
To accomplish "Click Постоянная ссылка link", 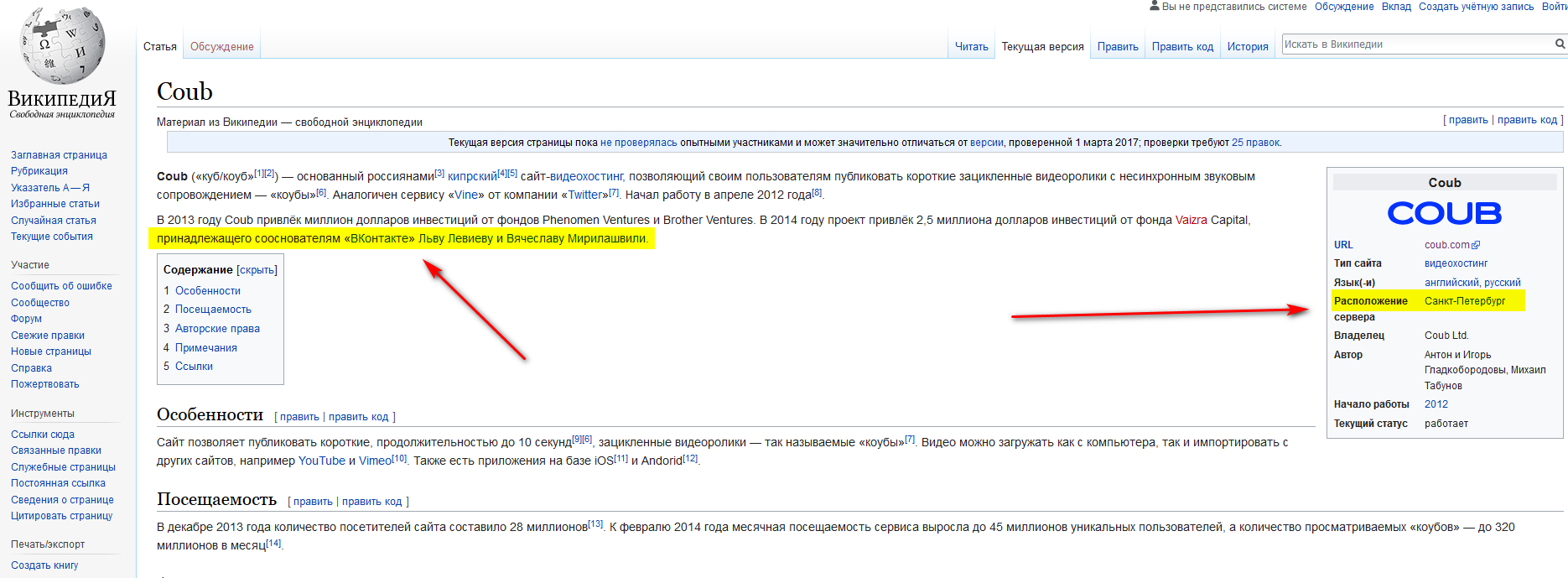I will 58,483.
